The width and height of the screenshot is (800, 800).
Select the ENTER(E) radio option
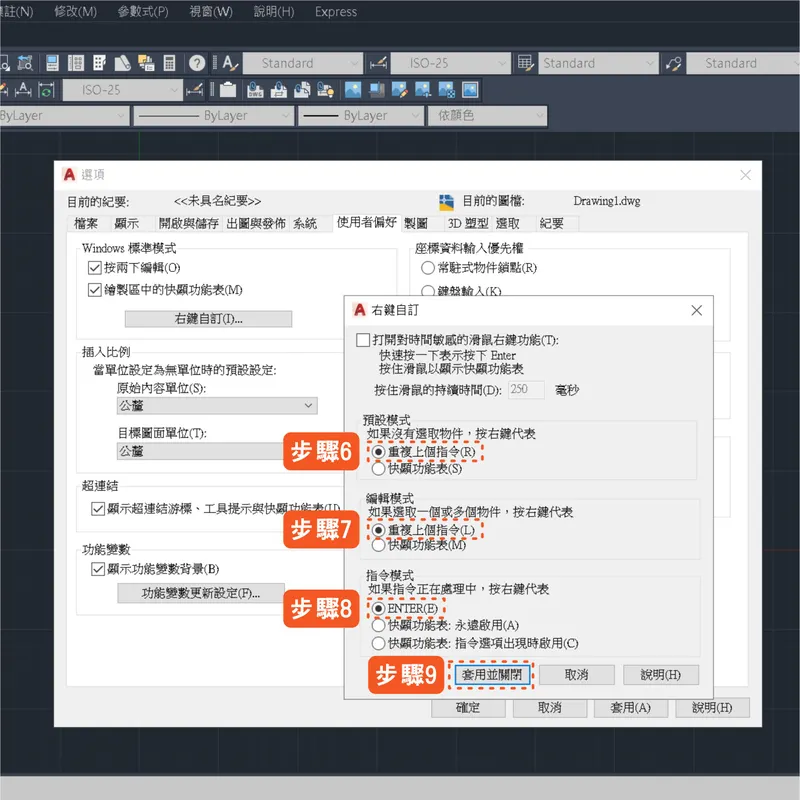(378, 609)
